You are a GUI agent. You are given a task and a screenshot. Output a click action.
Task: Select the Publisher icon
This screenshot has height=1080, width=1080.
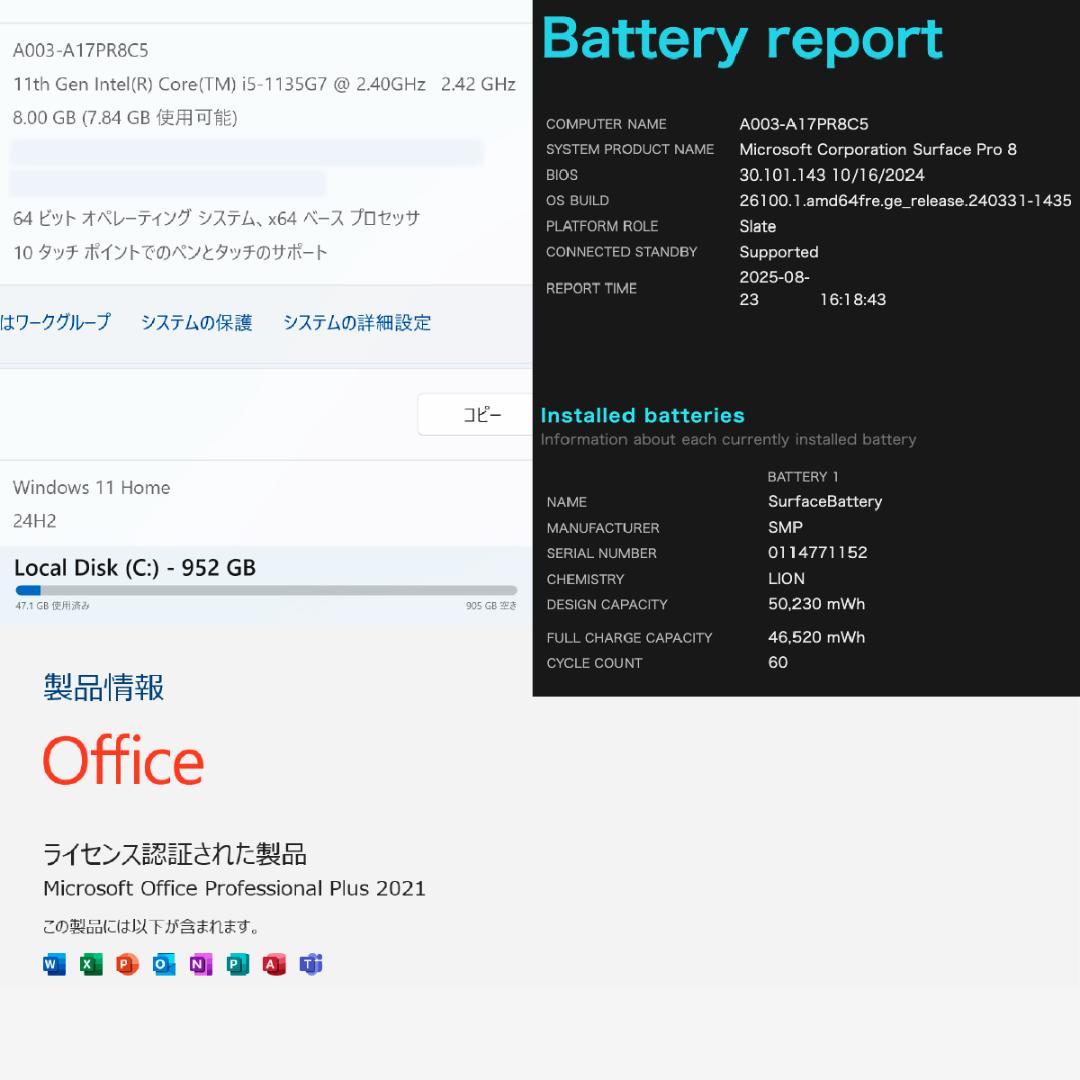(x=237, y=964)
